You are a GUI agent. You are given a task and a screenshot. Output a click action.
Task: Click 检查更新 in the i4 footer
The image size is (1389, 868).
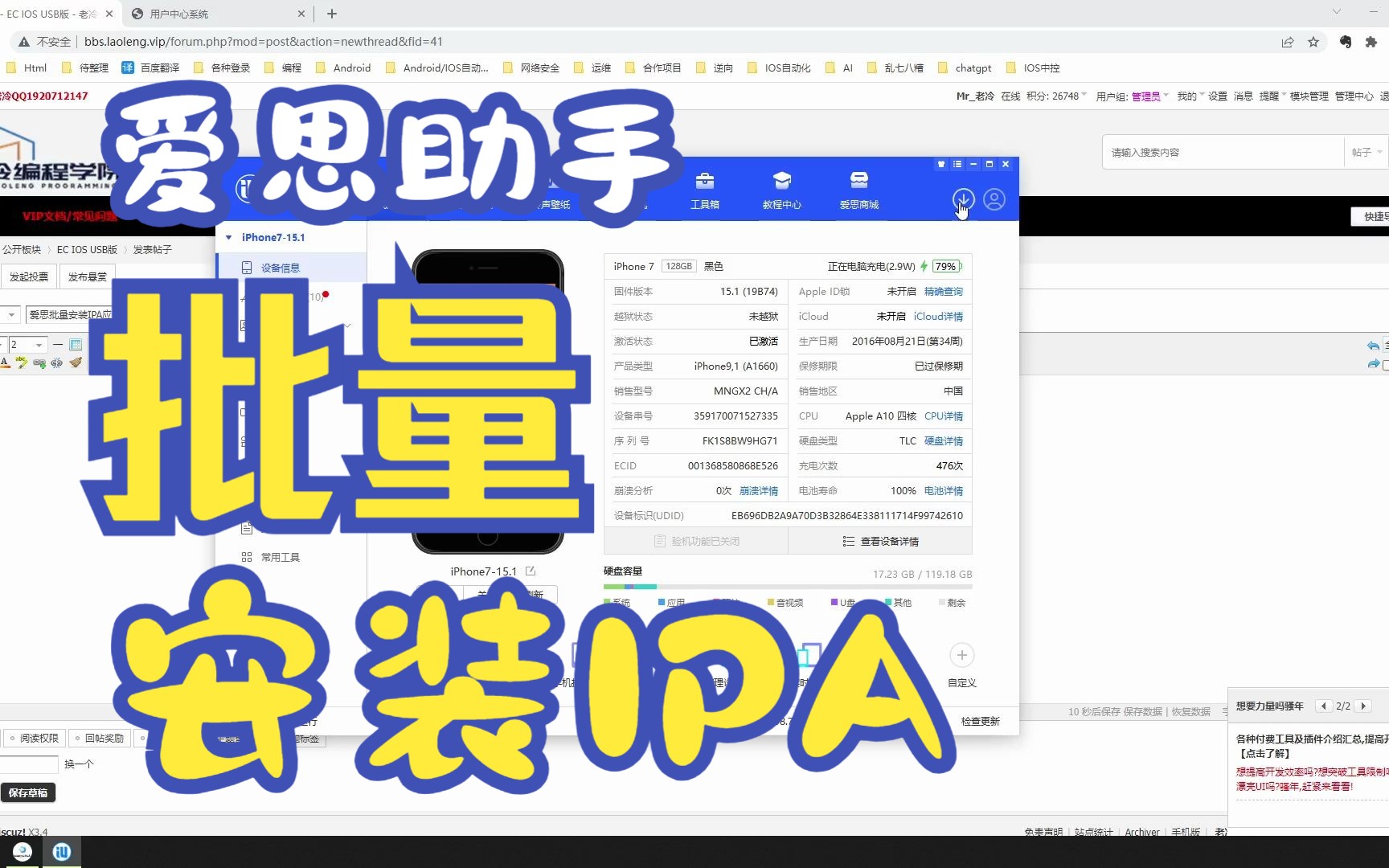click(980, 721)
